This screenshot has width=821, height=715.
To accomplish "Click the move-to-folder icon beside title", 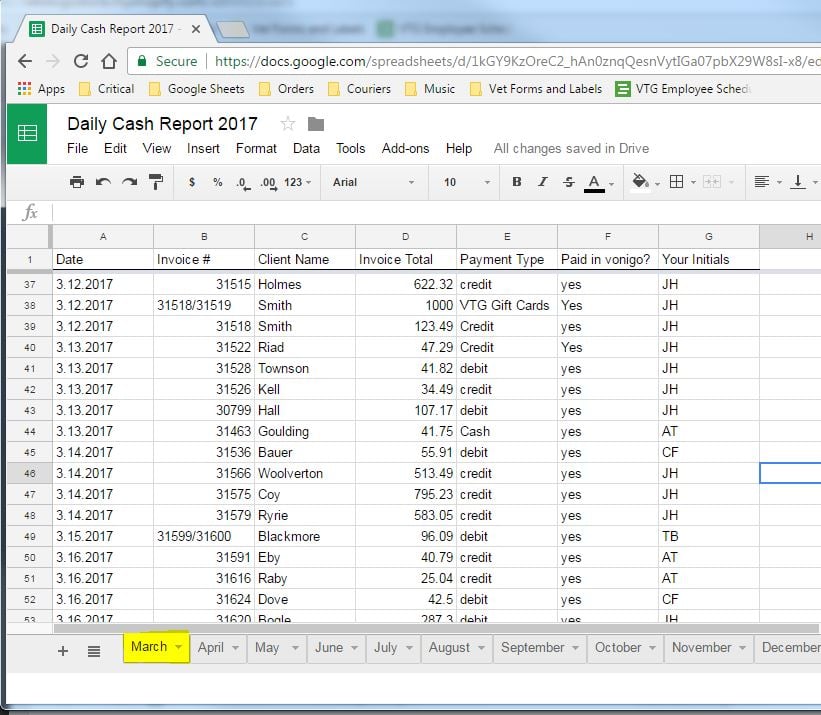I will pos(316,124).
